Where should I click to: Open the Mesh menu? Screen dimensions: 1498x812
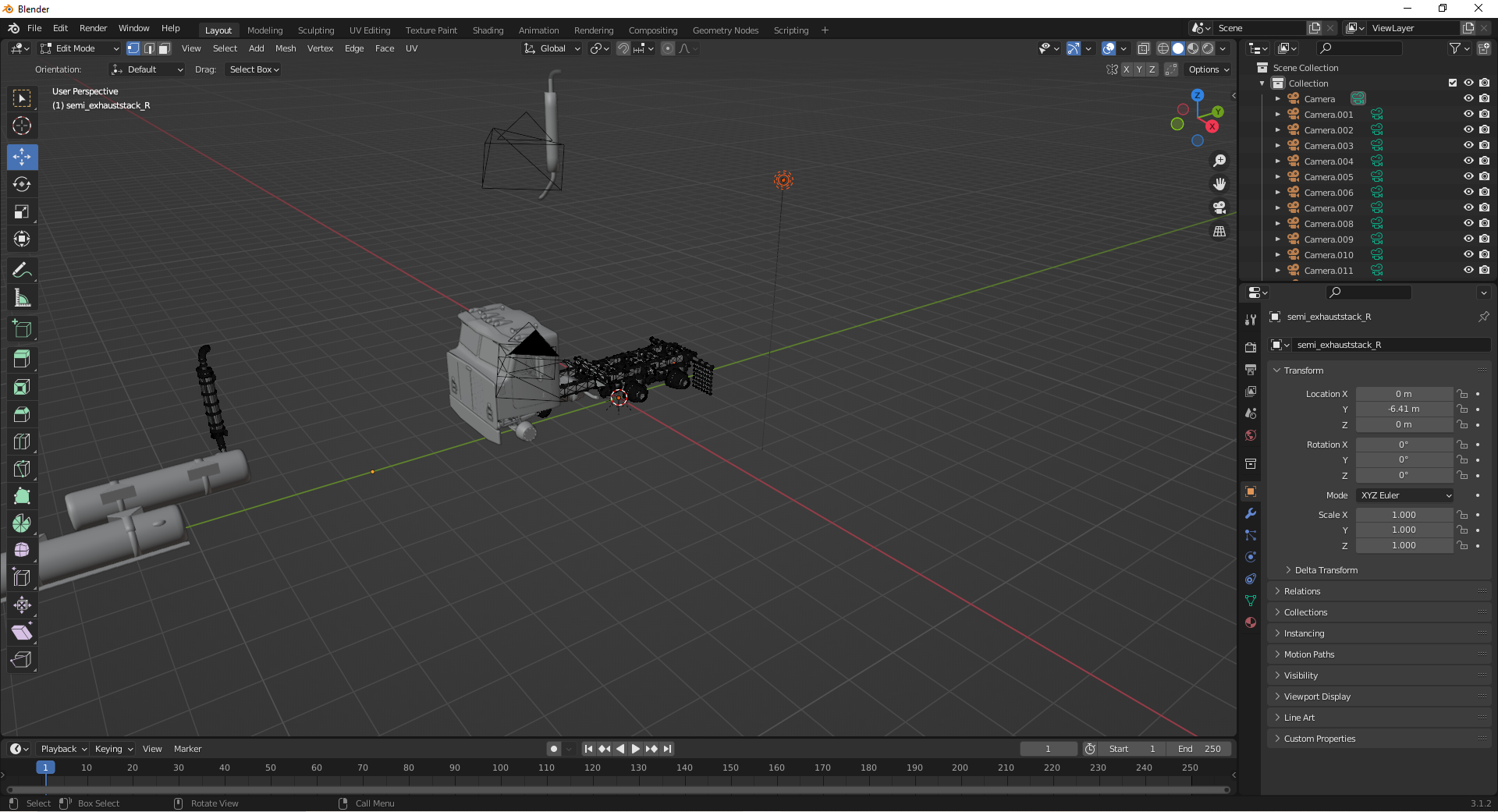(x=286, y=48)
